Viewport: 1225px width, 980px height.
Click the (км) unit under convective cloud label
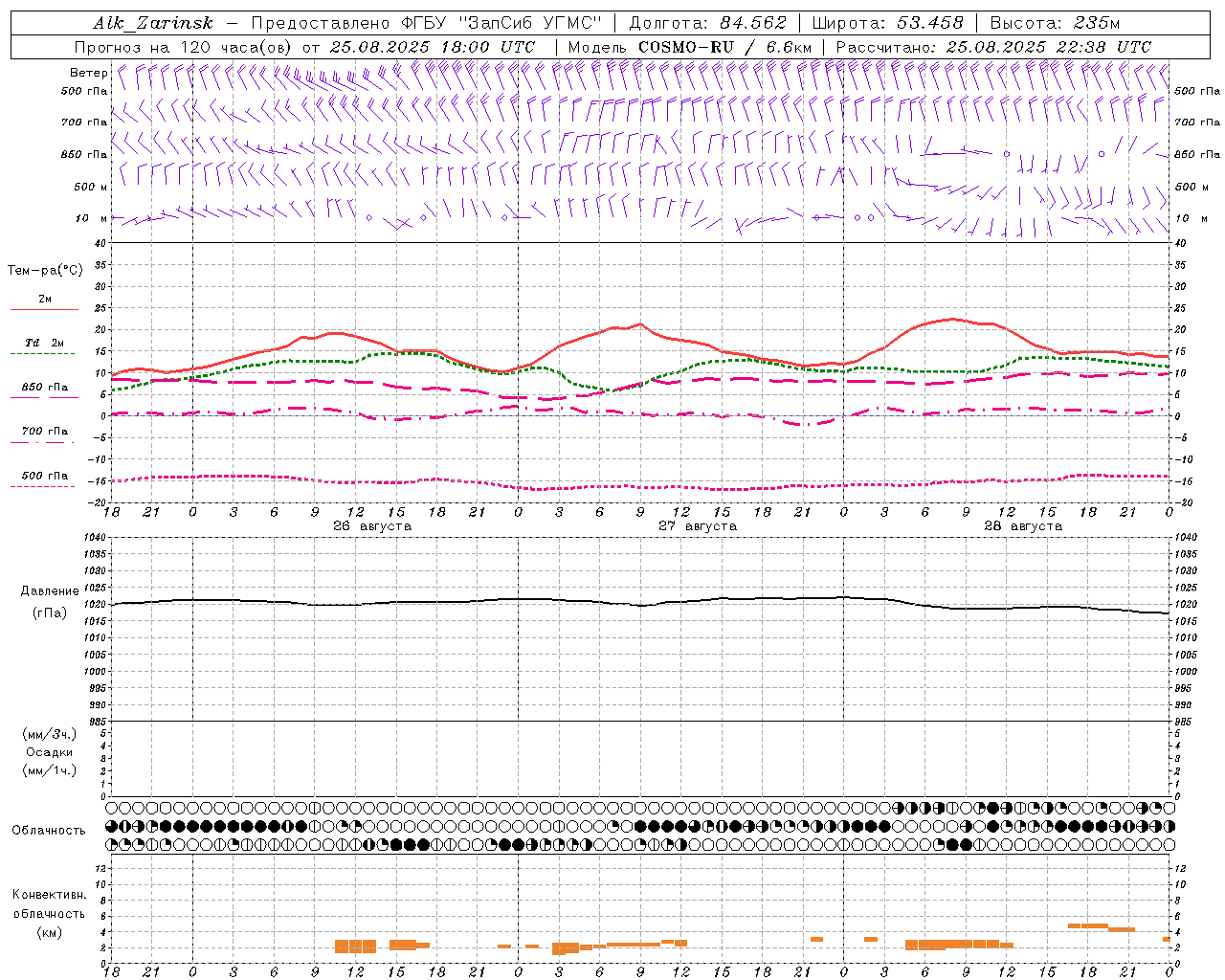pos(49,933)
